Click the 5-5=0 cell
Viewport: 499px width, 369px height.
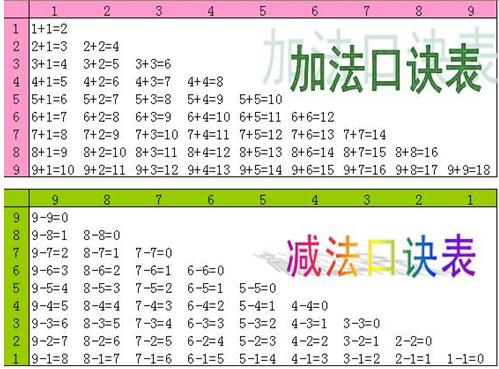point(258,288)
